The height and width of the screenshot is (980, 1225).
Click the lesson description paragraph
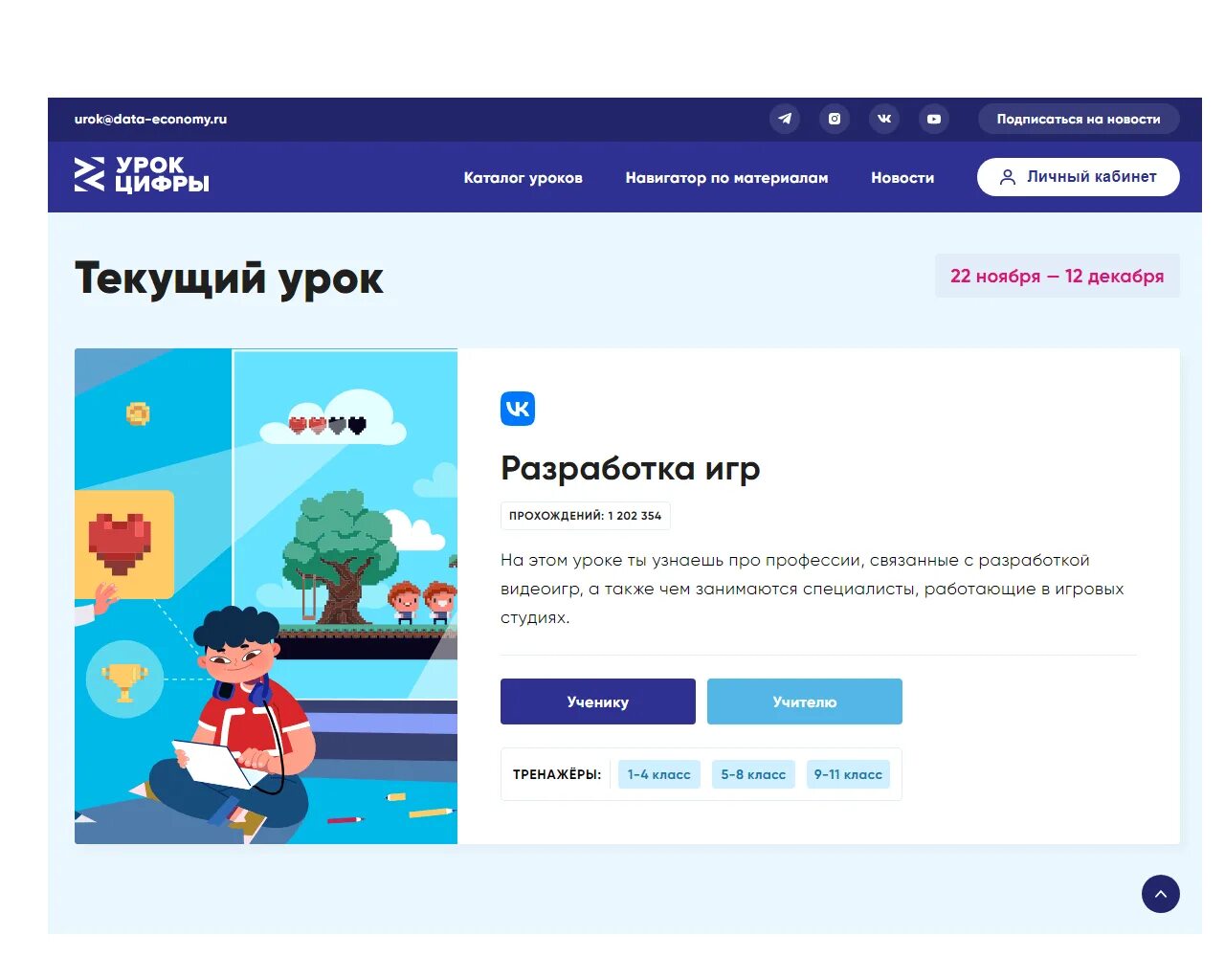[813, 589]
